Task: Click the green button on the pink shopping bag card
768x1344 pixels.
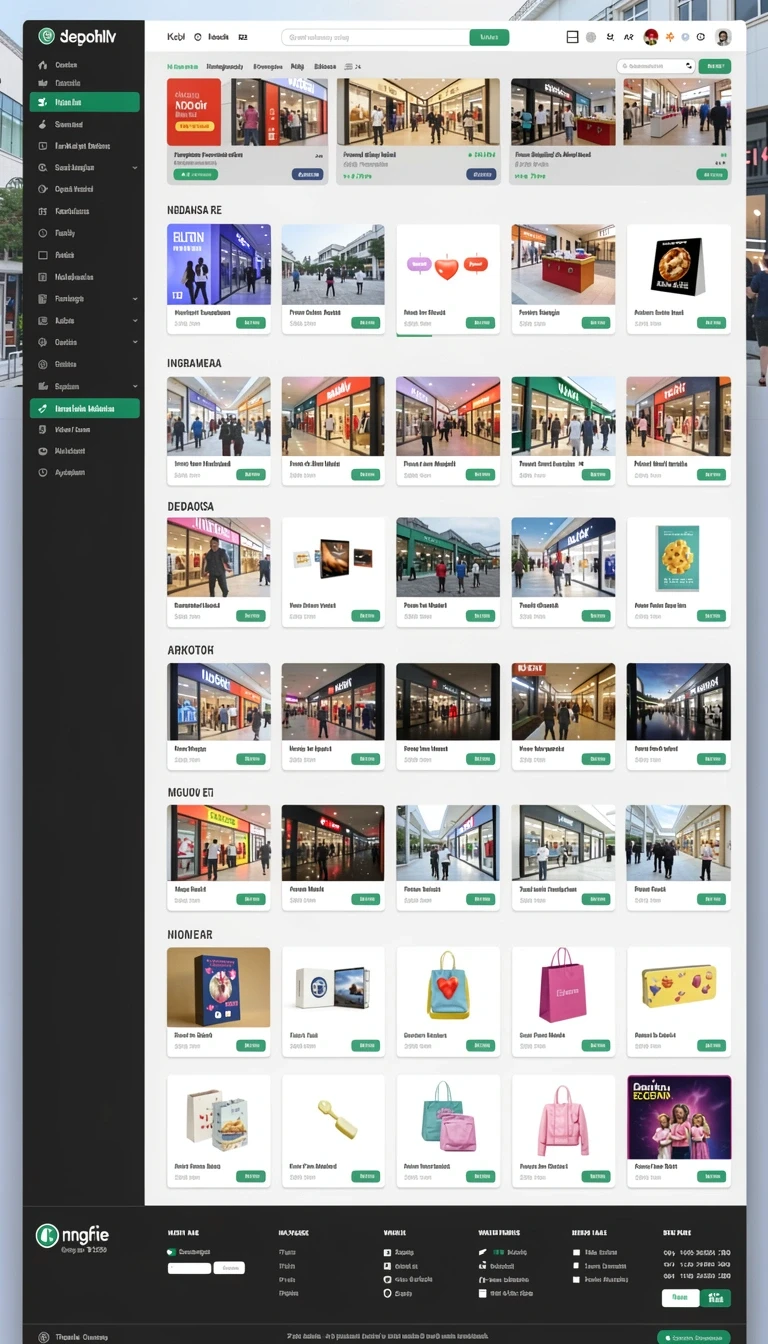Action: [596, 1046]
